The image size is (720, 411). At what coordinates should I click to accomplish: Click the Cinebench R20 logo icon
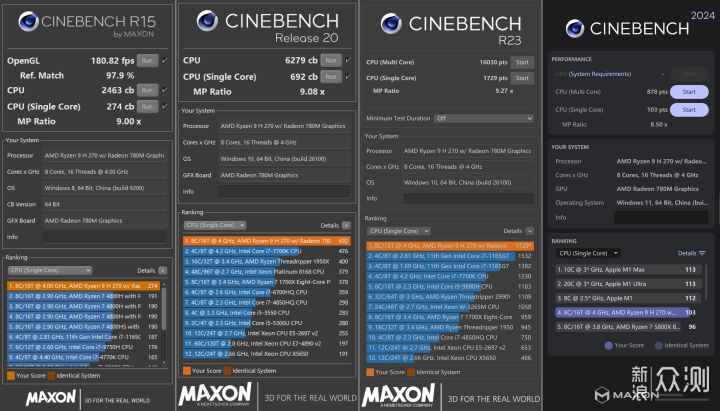click(207, 21)
